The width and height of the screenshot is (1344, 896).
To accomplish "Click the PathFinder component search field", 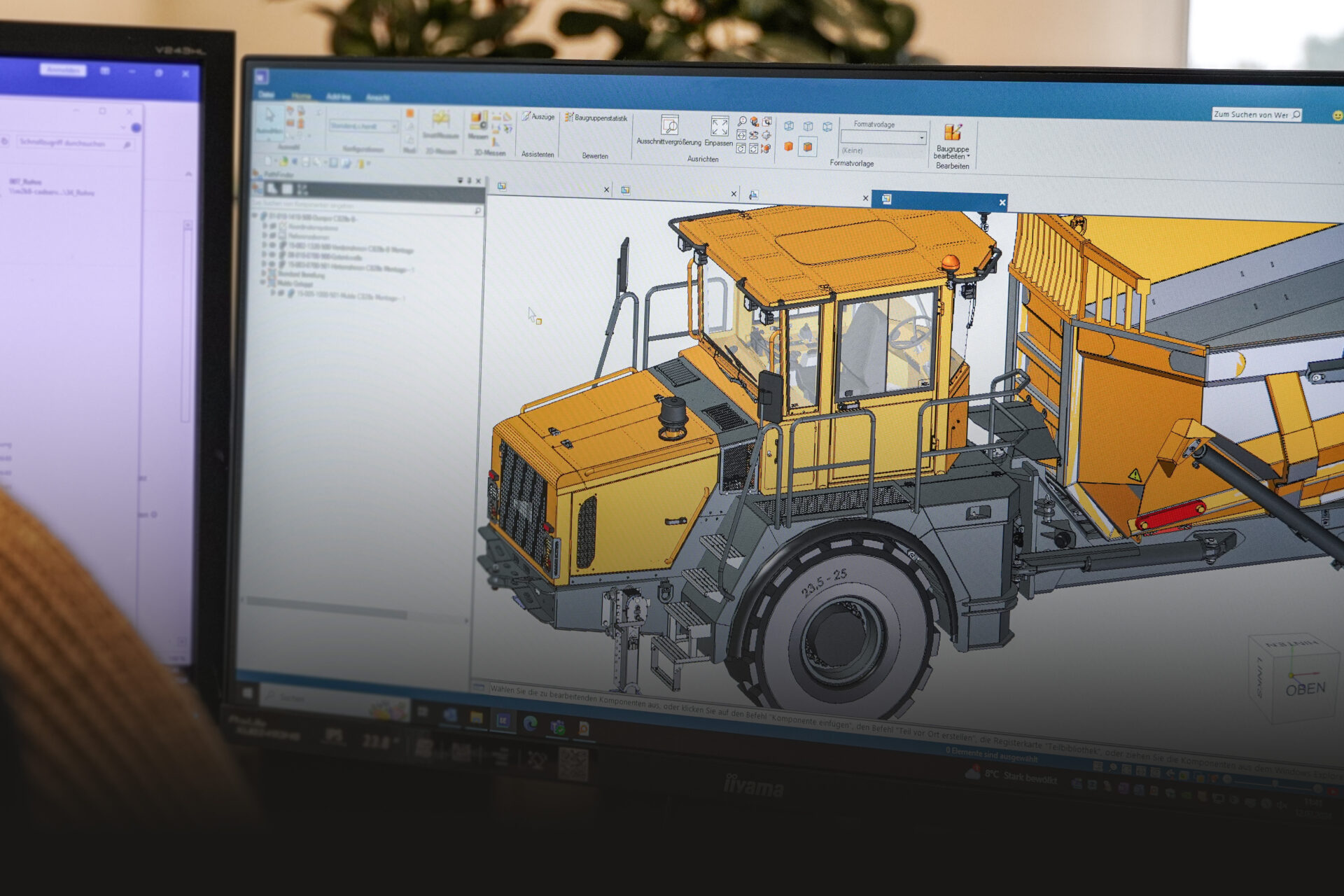I will tap(367, 208).
